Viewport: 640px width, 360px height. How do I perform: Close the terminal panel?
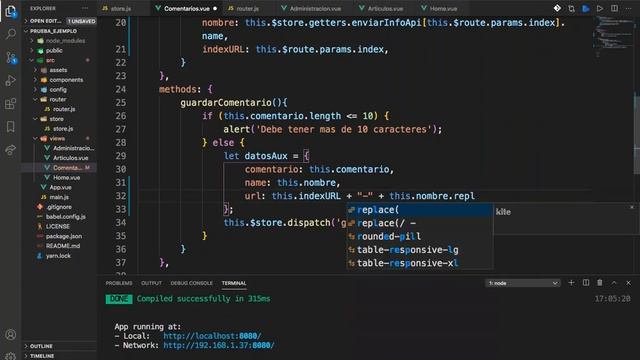[629, 282]
